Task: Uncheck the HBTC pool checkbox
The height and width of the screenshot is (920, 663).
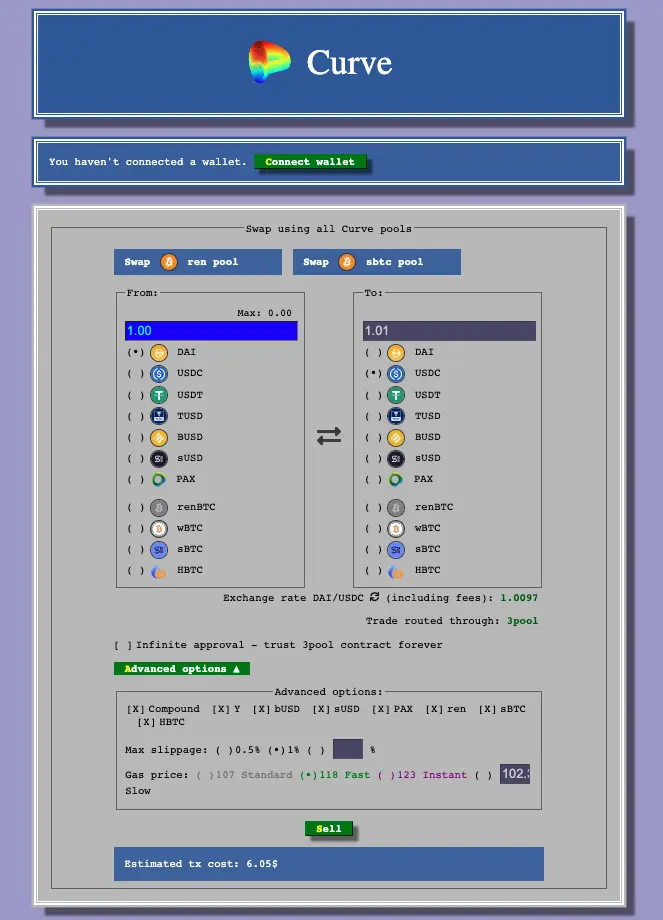Action: tap(146, 722)
